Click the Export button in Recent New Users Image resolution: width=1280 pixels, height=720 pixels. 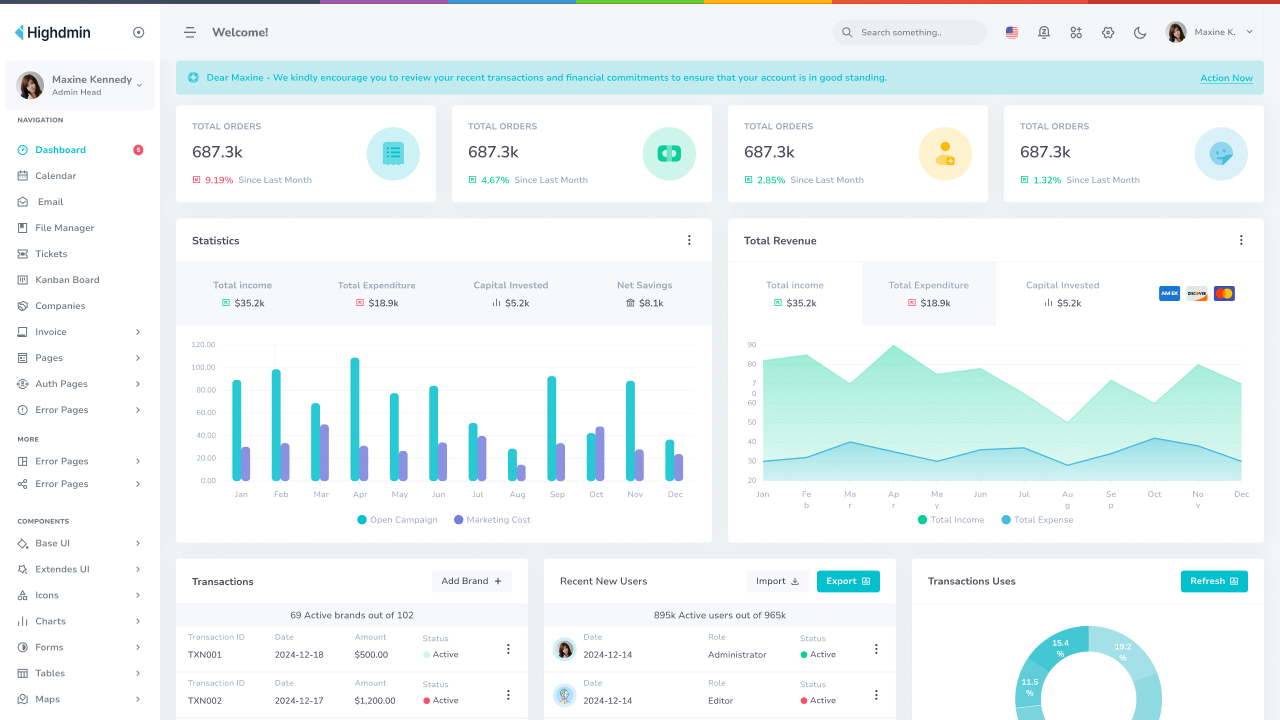(848, 580)
